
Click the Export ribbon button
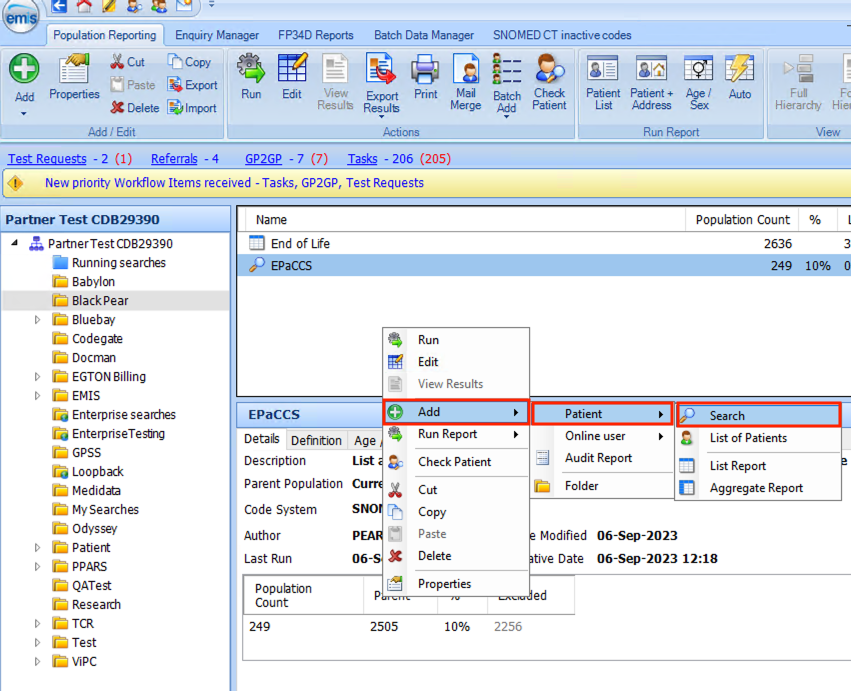(x=192, y=85)
